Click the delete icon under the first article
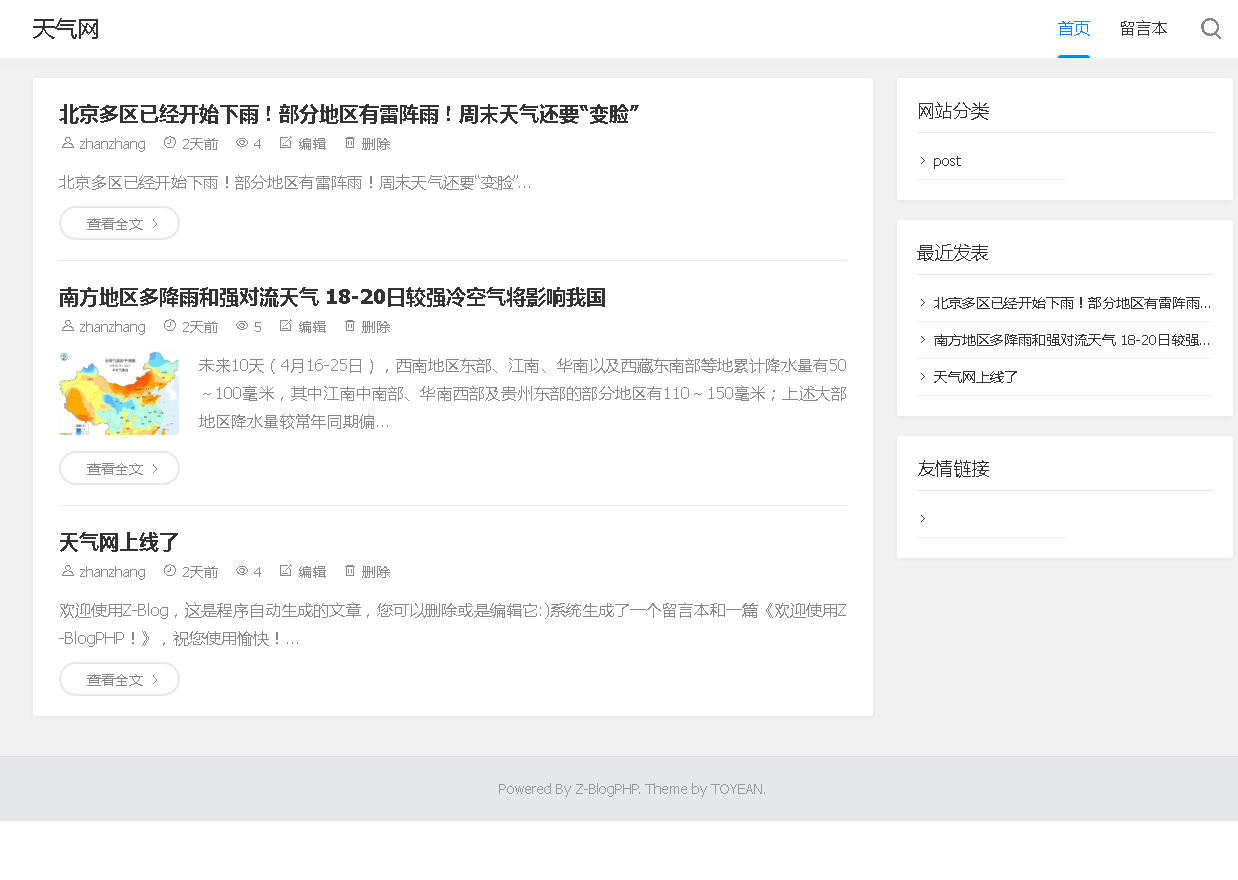The width and height of the screenshot is (1238, 880). point(350,143)
